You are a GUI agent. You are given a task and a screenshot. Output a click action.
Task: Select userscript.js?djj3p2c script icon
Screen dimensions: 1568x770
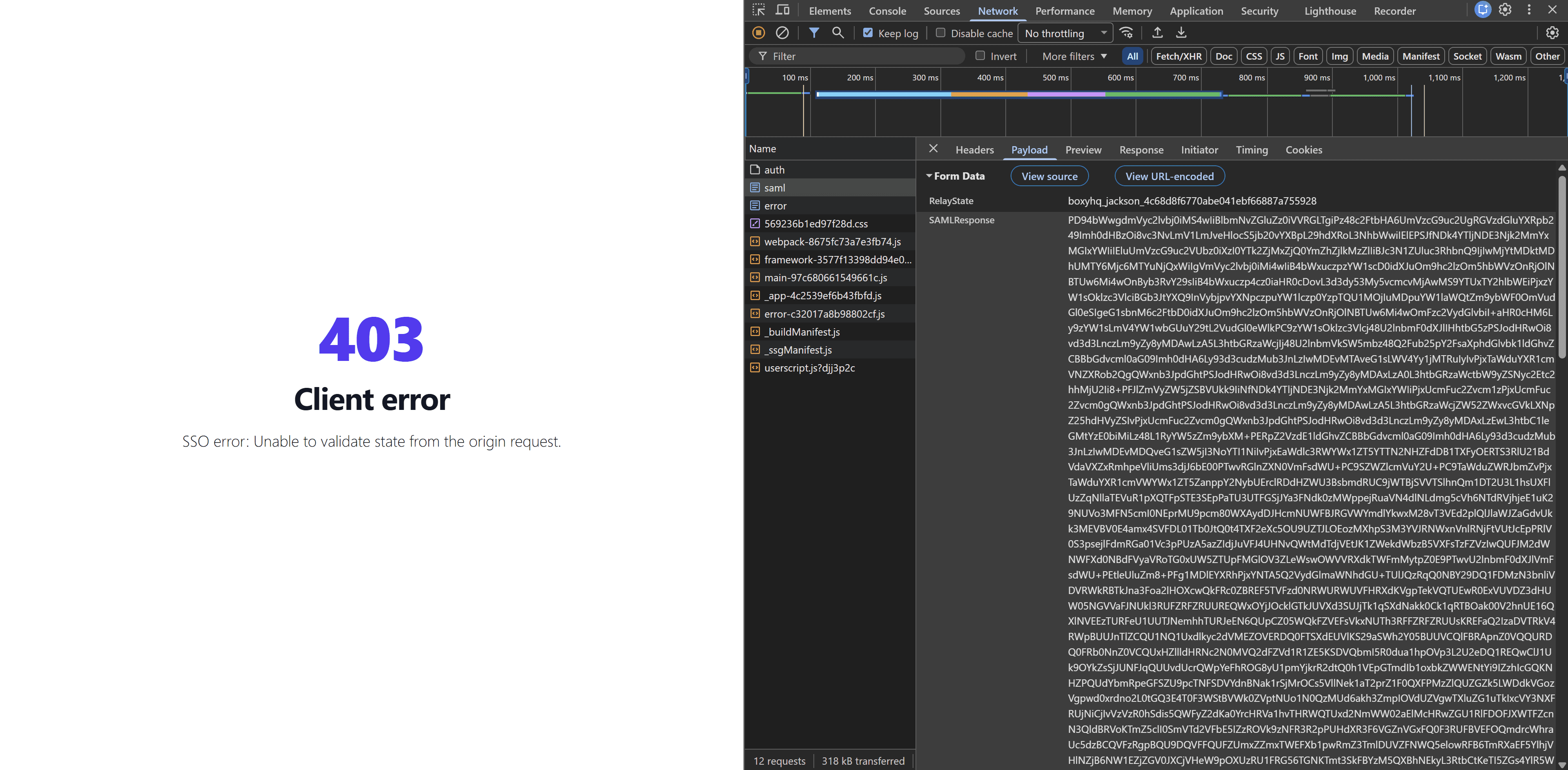coord(755,368)
